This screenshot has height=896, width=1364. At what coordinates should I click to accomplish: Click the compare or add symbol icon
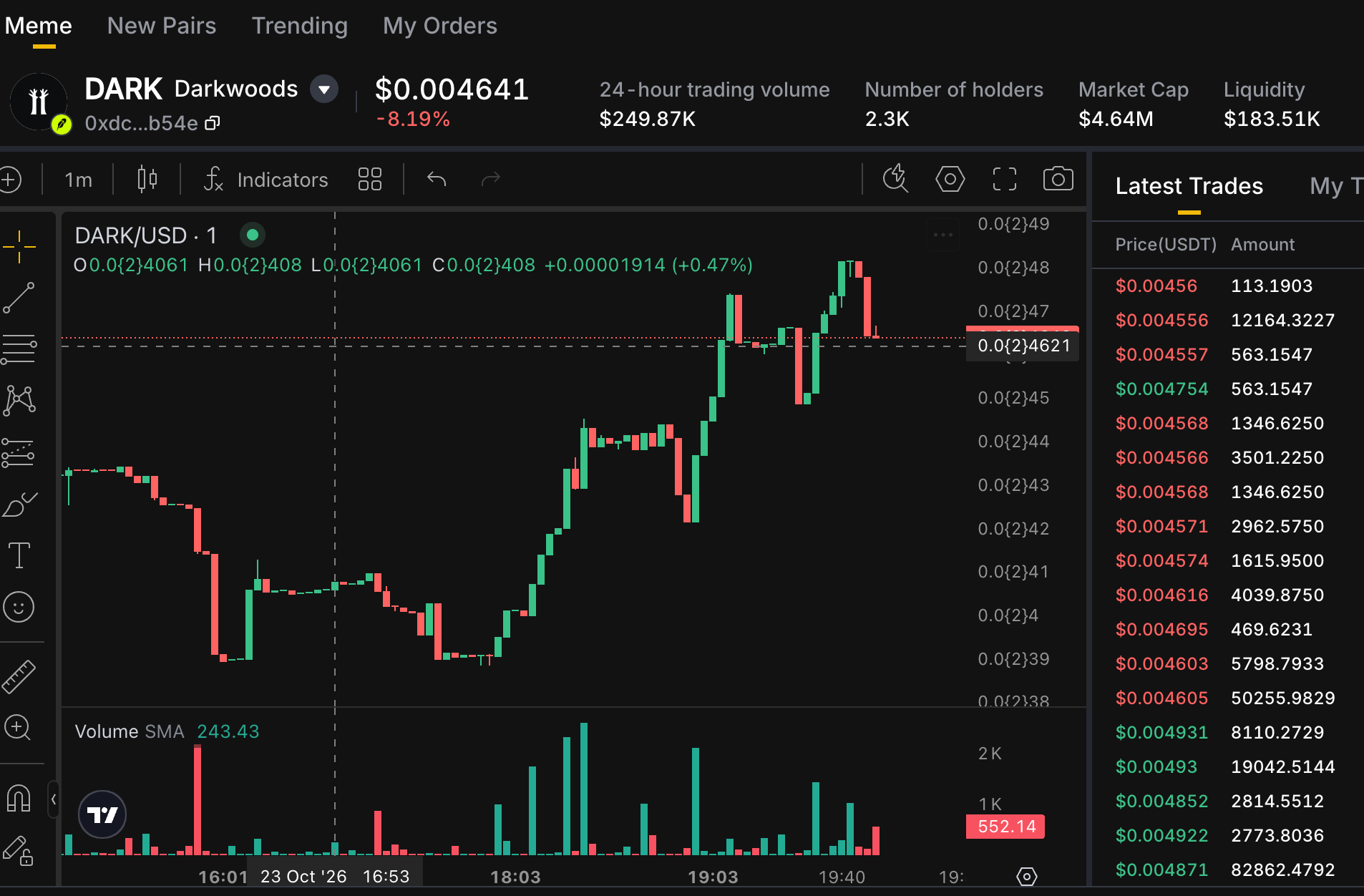[x=10, y=179]
